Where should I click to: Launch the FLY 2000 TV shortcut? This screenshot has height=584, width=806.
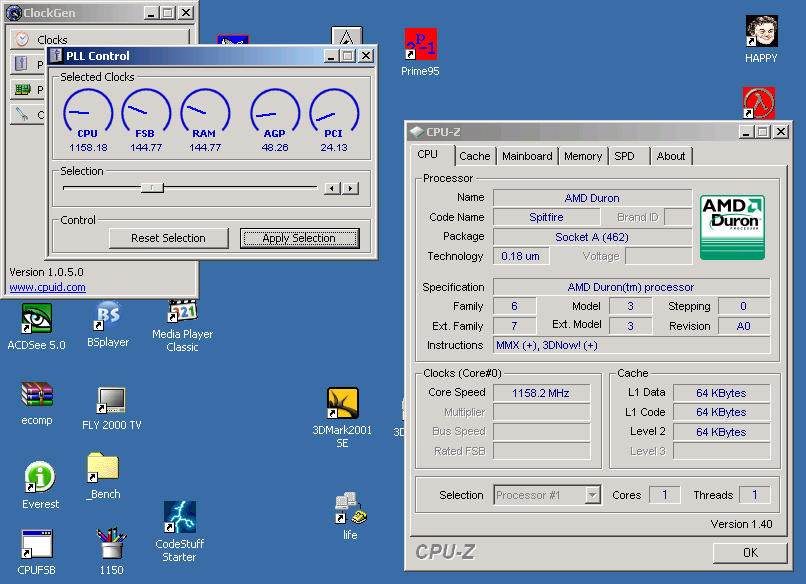point(111,402)
